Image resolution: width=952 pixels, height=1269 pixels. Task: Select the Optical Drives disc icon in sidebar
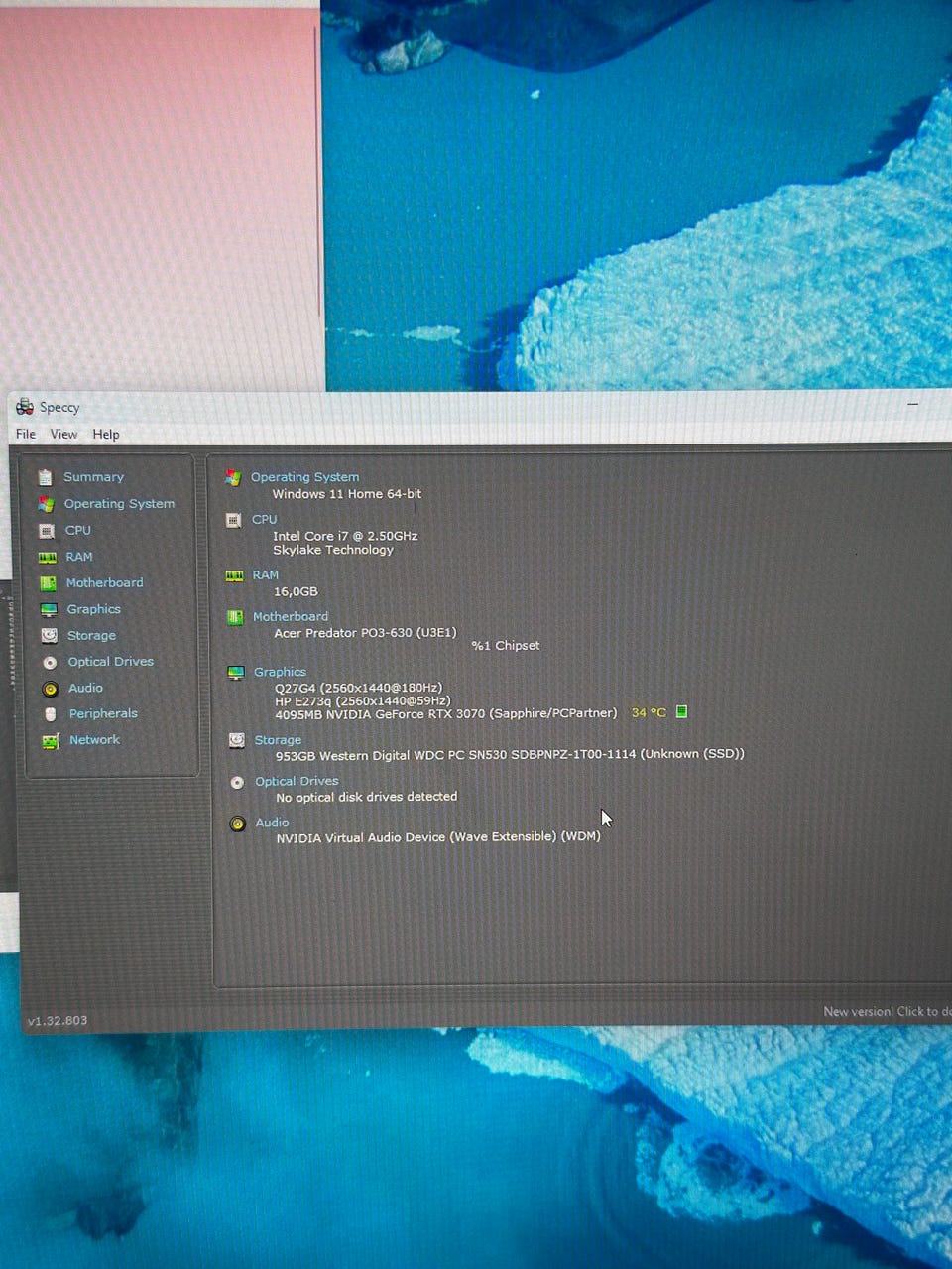pyautogui.click(x=50, y=662)
